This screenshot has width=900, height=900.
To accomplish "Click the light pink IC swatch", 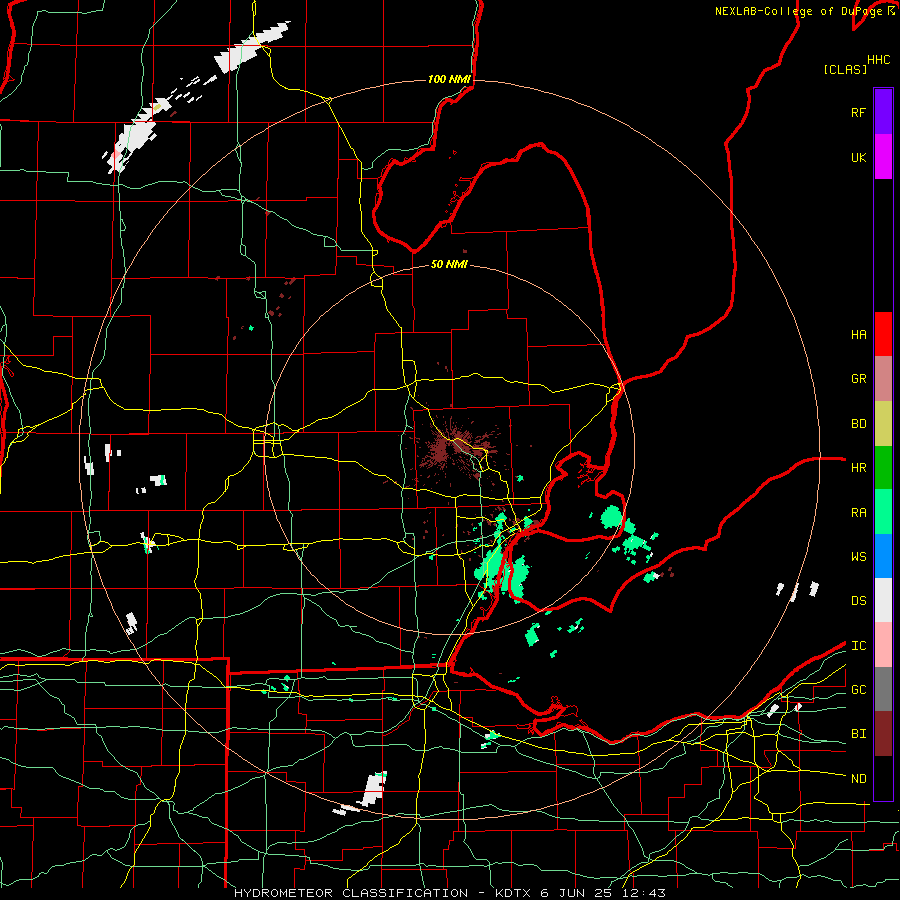I will 883,645.
